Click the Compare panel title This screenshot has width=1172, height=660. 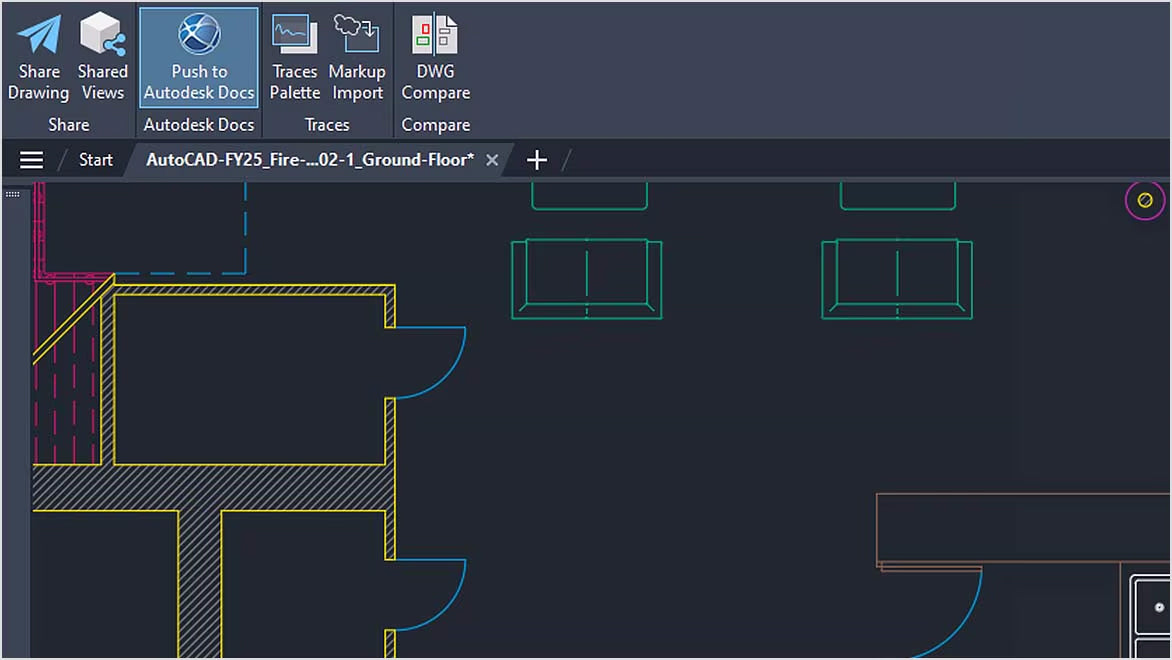click(x=435, y=125)
